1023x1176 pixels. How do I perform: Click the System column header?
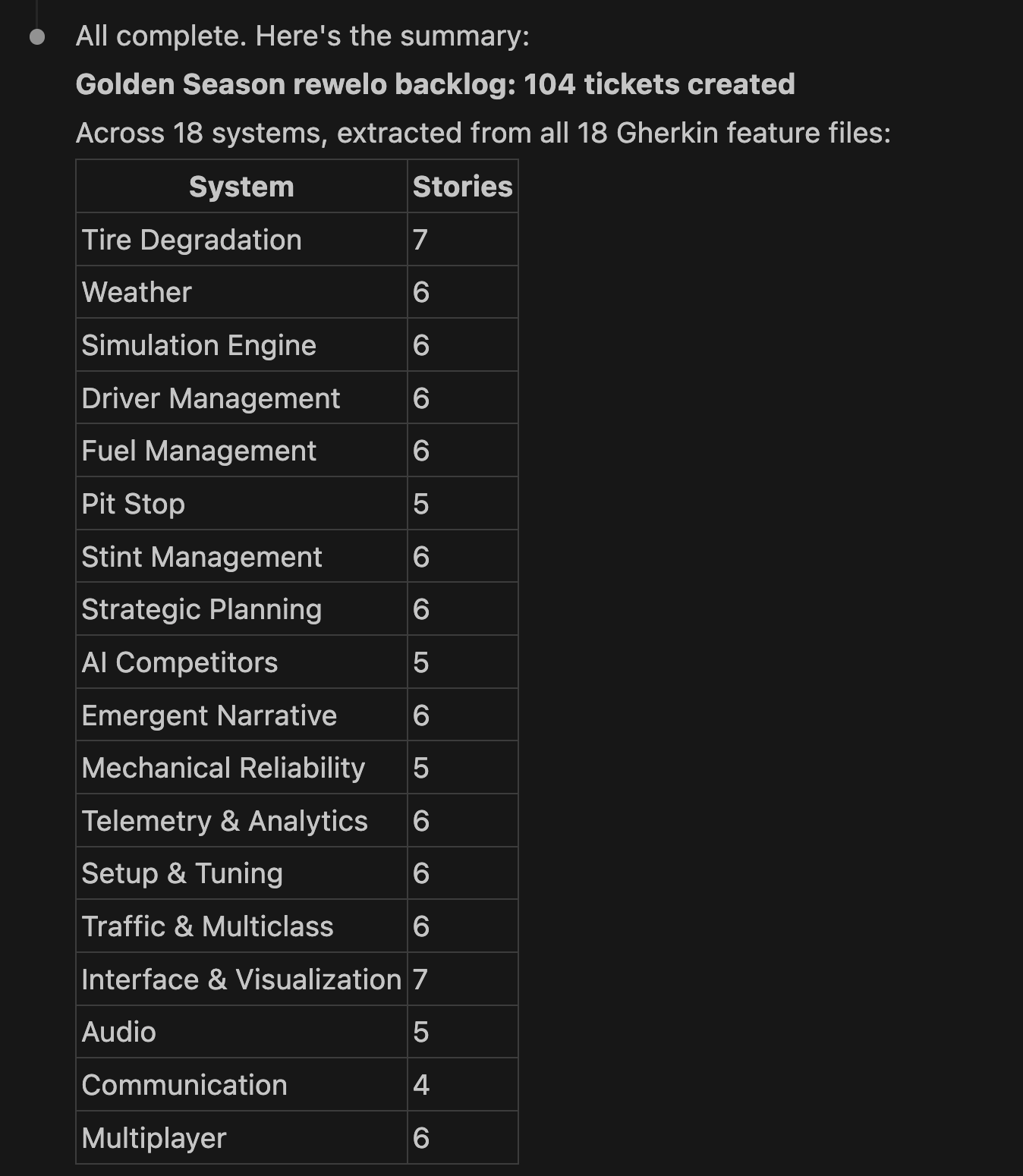241,187
